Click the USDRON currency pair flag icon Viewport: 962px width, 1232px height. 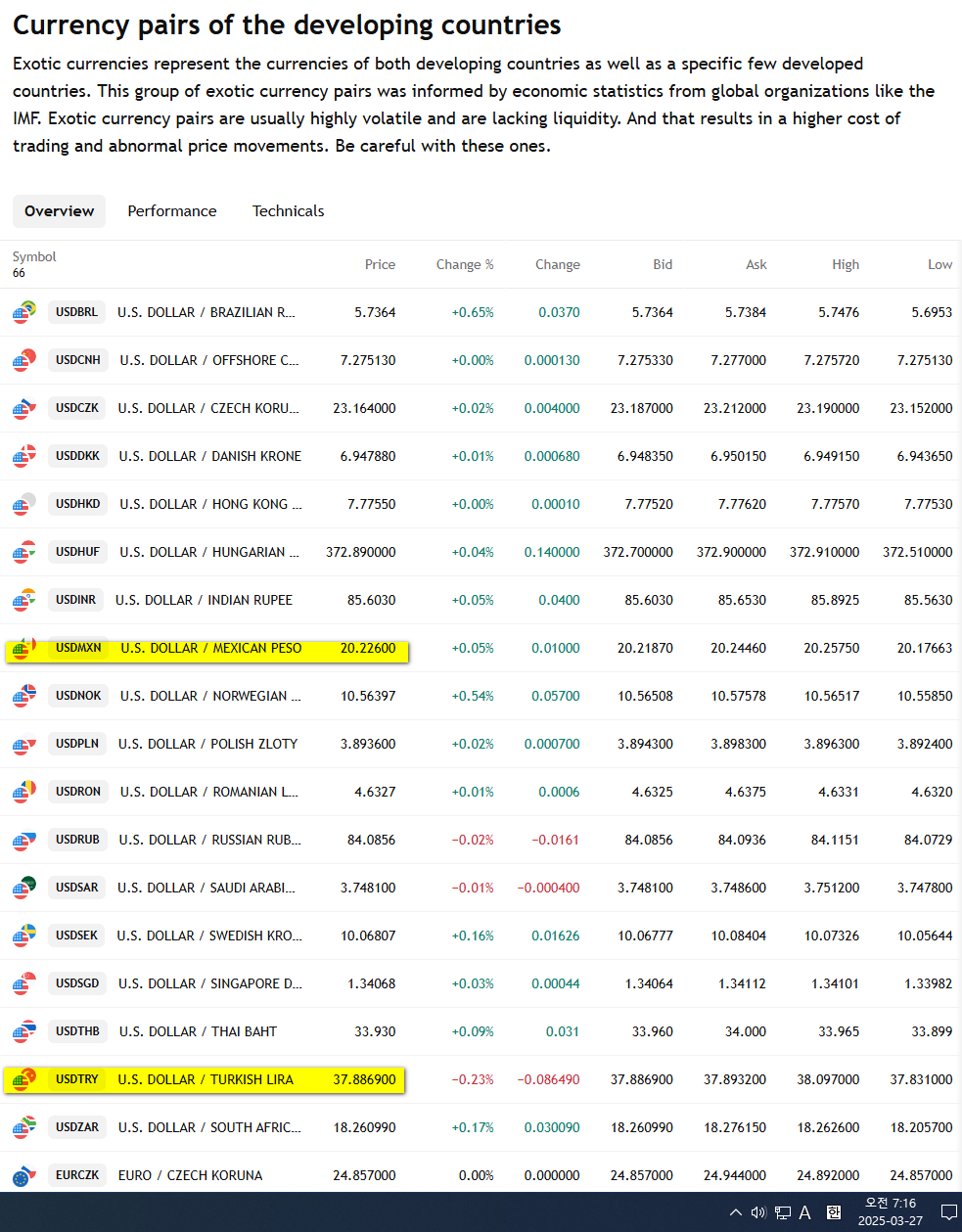pos(24,792)
